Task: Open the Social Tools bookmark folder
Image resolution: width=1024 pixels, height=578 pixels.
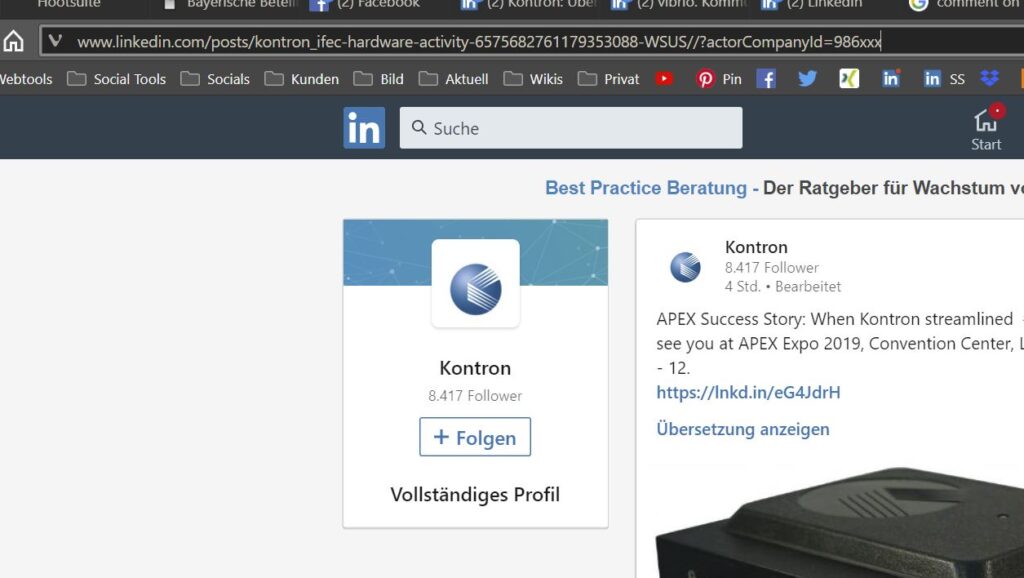Action: coord(117,78)
